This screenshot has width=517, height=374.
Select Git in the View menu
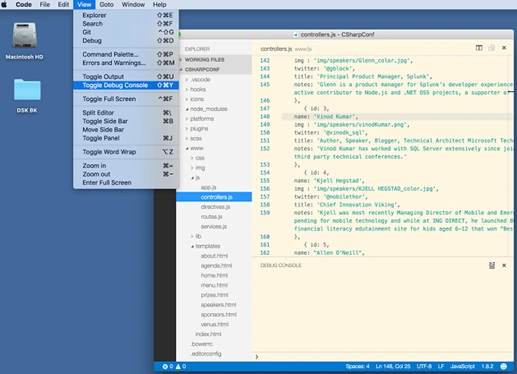pos(126,32)
